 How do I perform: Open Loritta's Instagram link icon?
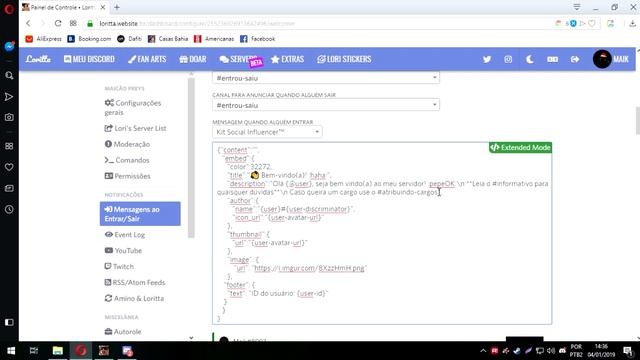[508, 59]
